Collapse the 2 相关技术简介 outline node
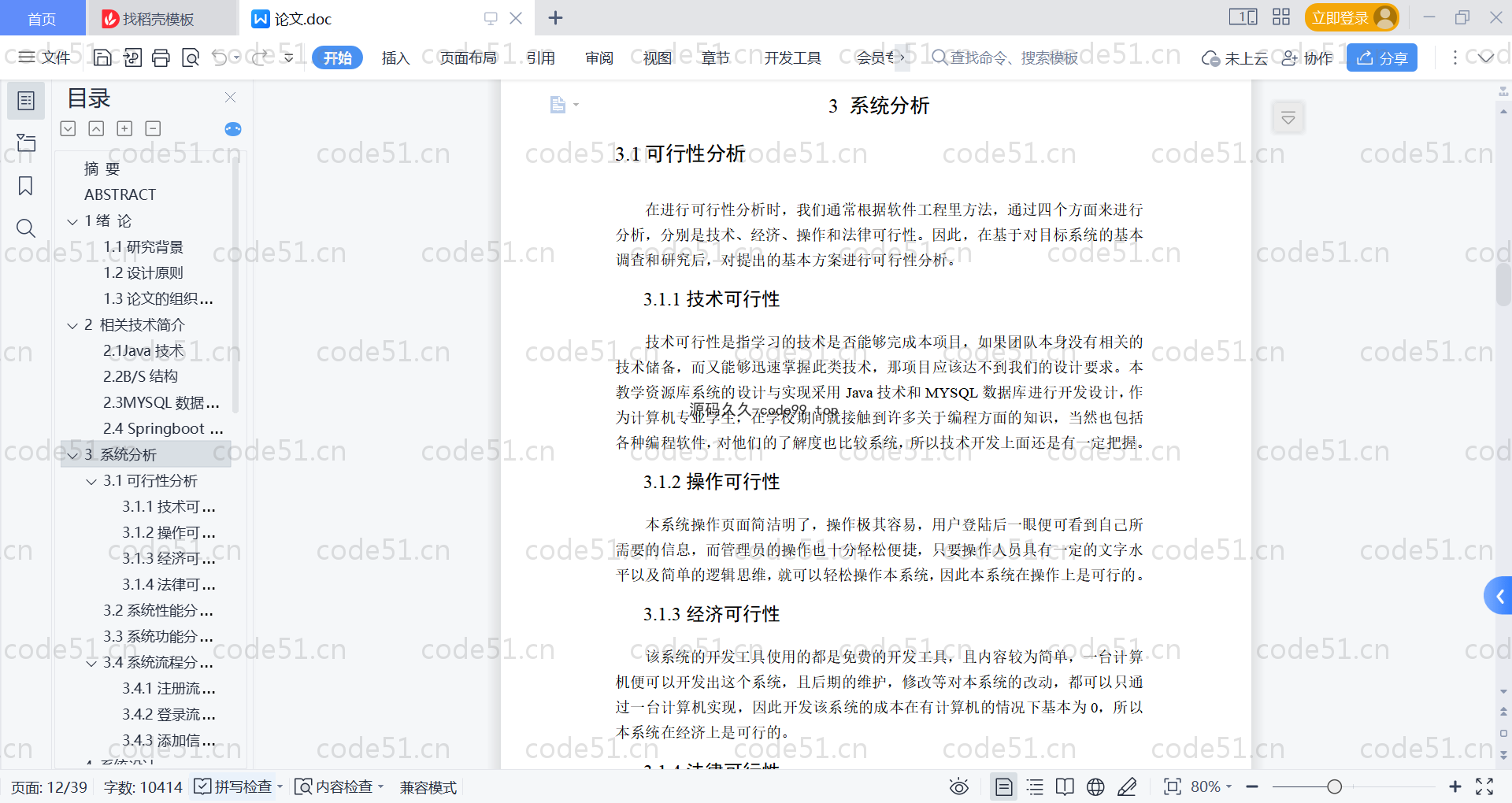Image resolution: width=1512 pixels, height=803 pixels. pyautogui.click(x=72, y=326)
